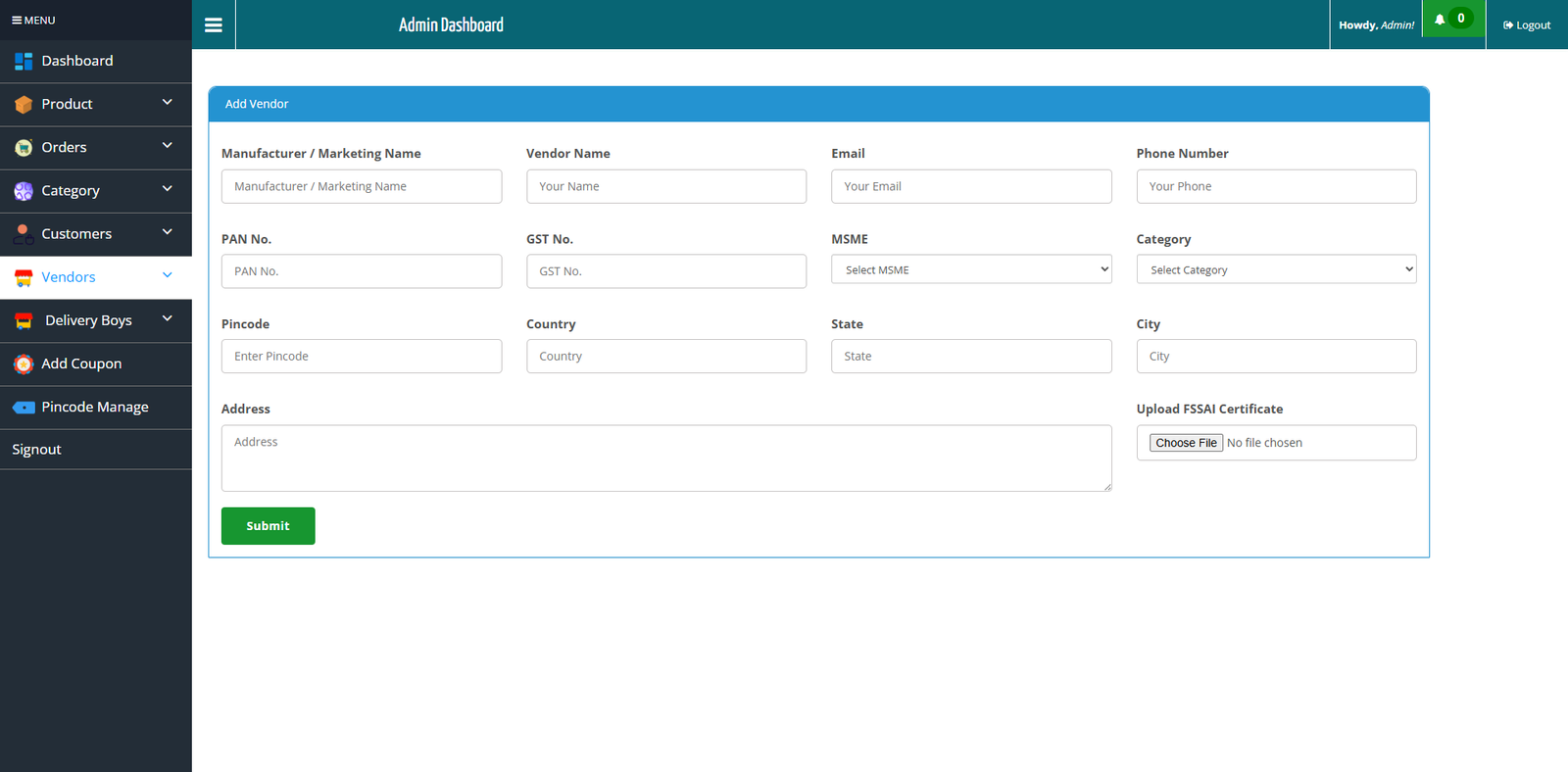Click the Choose File button
The image size is (1568, 772).
(x=1186, y=443)
